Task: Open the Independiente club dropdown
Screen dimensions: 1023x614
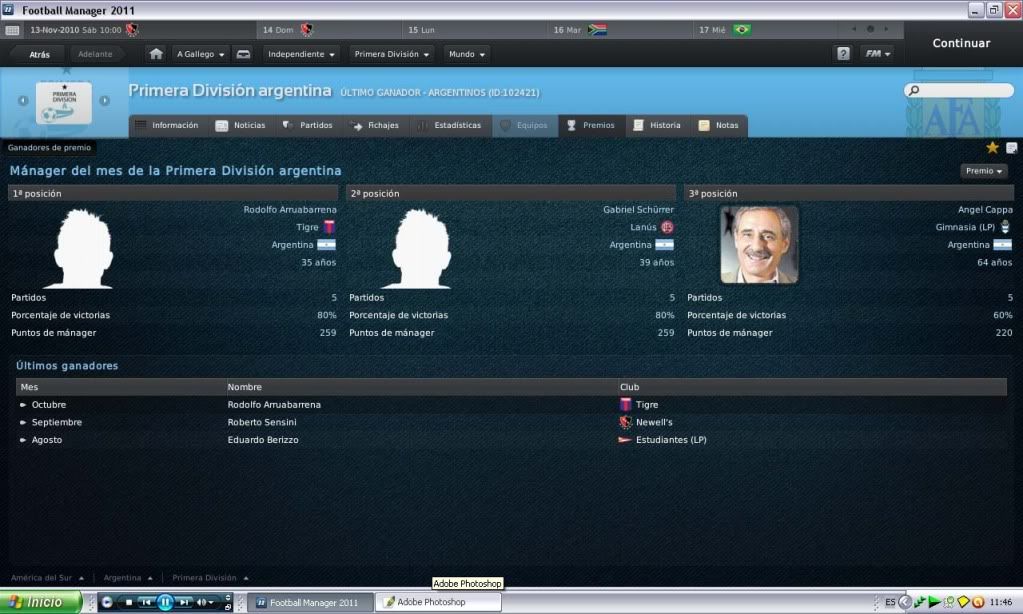Action: pos(301,54)
